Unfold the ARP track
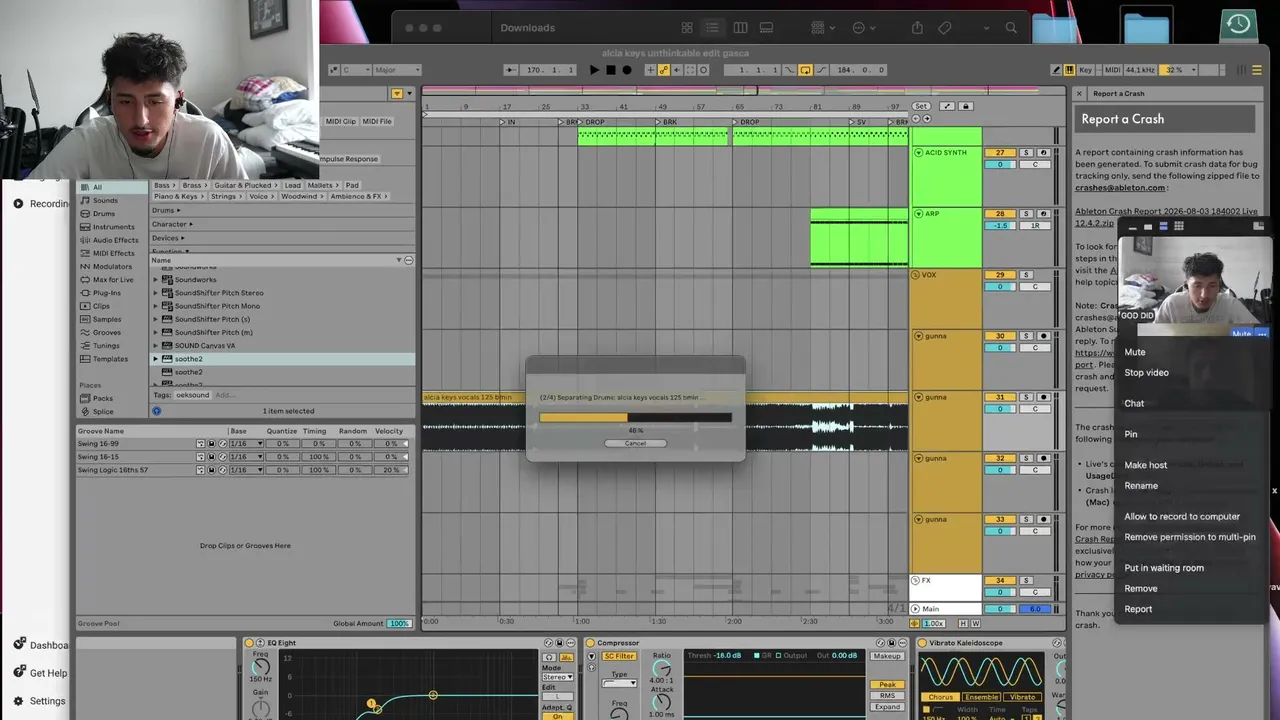Screen dimensions: 1280x720 pos(918,214)
